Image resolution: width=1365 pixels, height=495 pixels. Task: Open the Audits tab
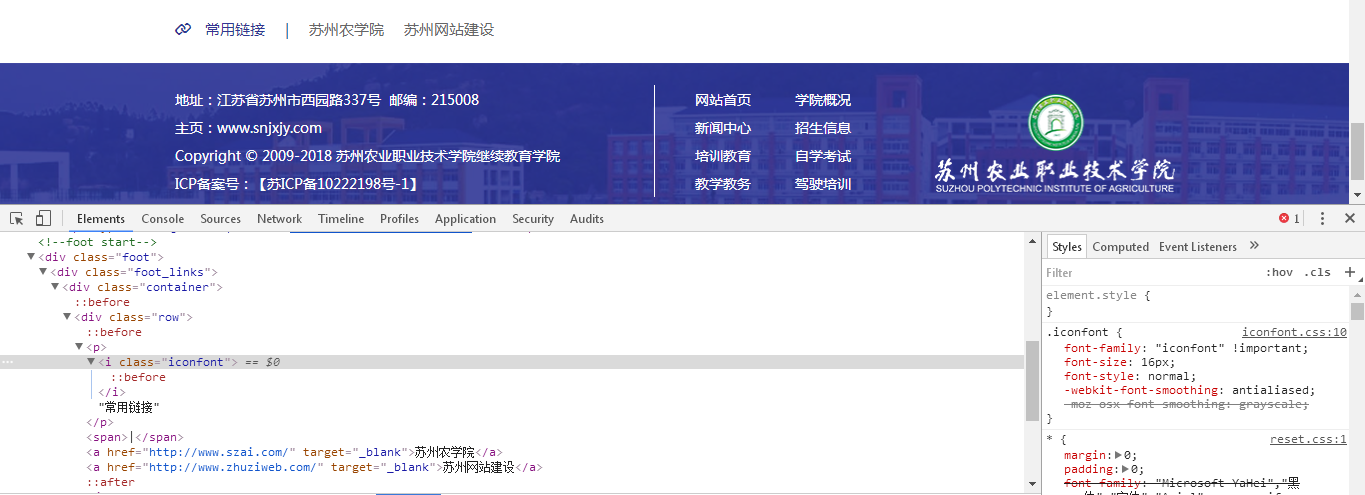pos(587,218)
